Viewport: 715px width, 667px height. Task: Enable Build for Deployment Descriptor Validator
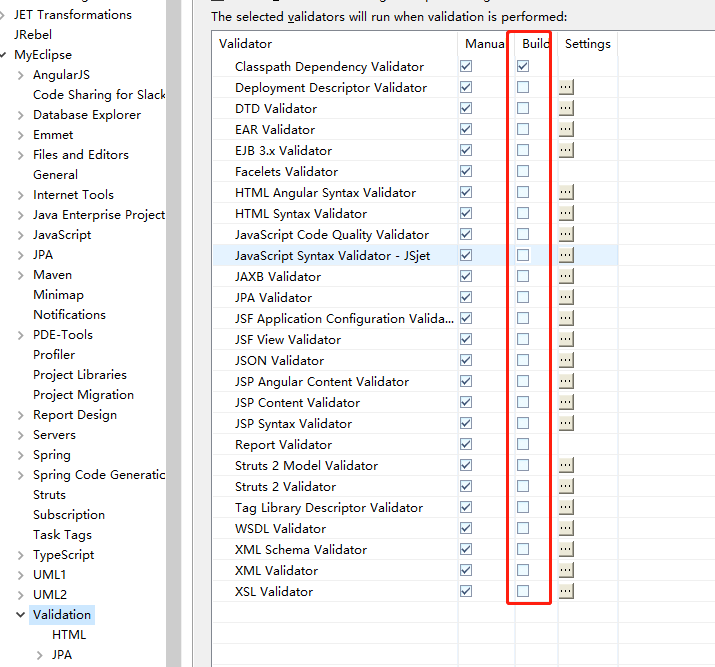click(523, 87)
